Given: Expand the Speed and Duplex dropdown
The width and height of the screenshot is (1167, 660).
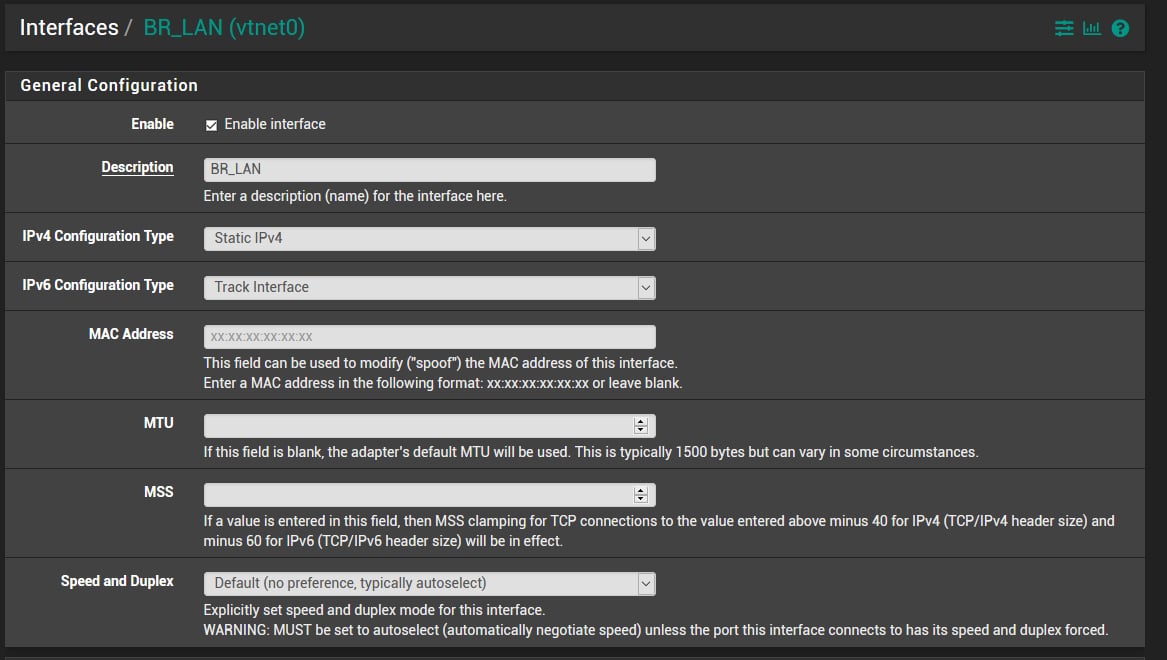Looking at the screenshot, I should (429, 584).
